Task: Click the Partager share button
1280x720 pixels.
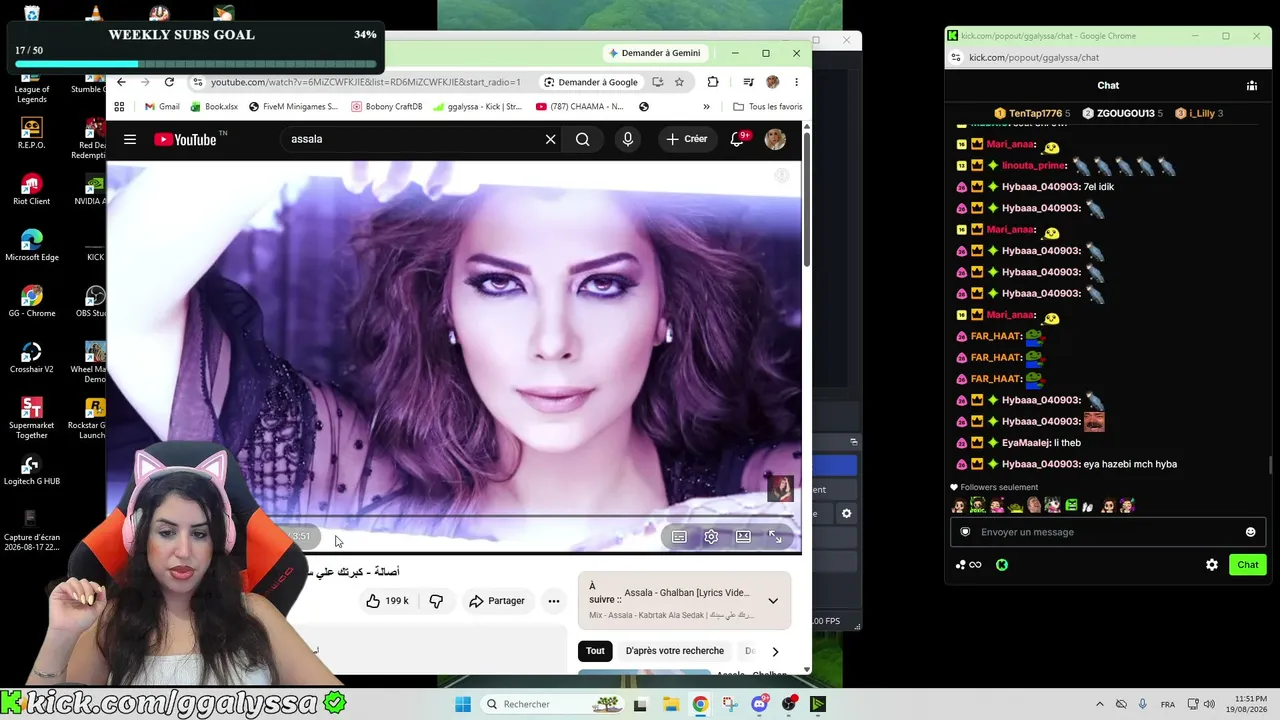Action: [497, 601]
